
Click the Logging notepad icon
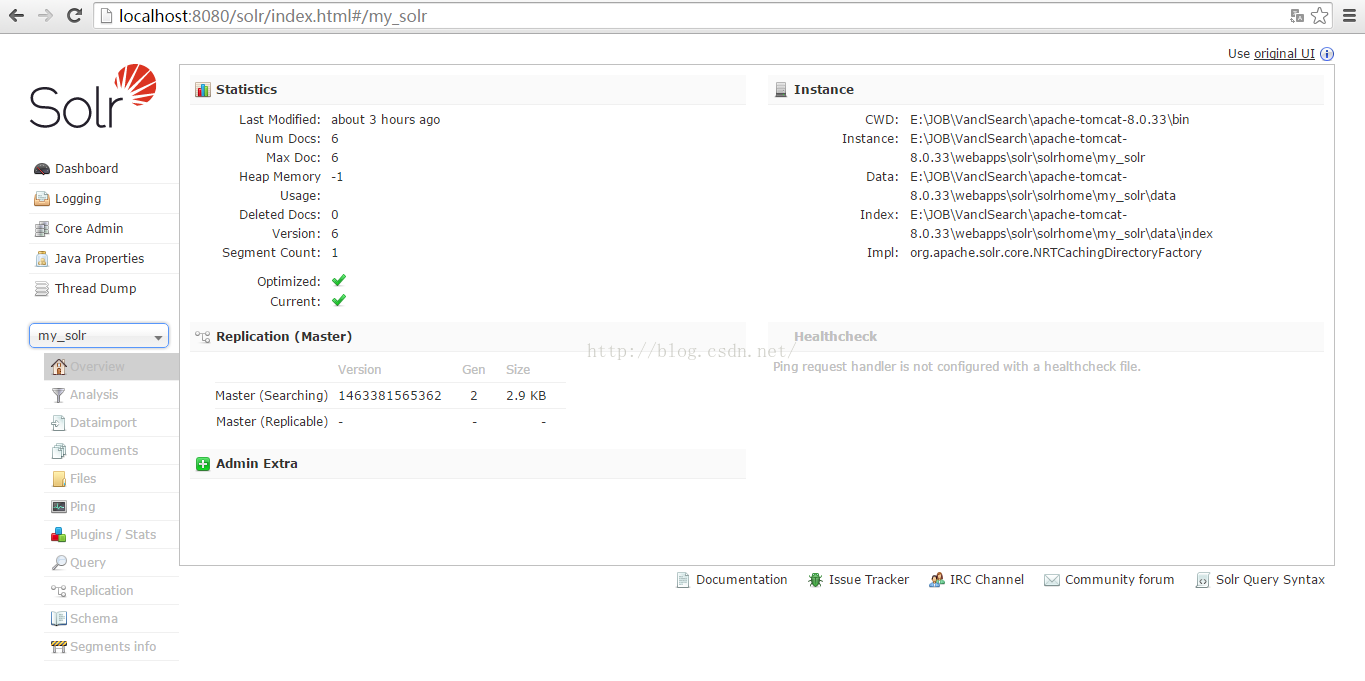(x=42, y=199)
